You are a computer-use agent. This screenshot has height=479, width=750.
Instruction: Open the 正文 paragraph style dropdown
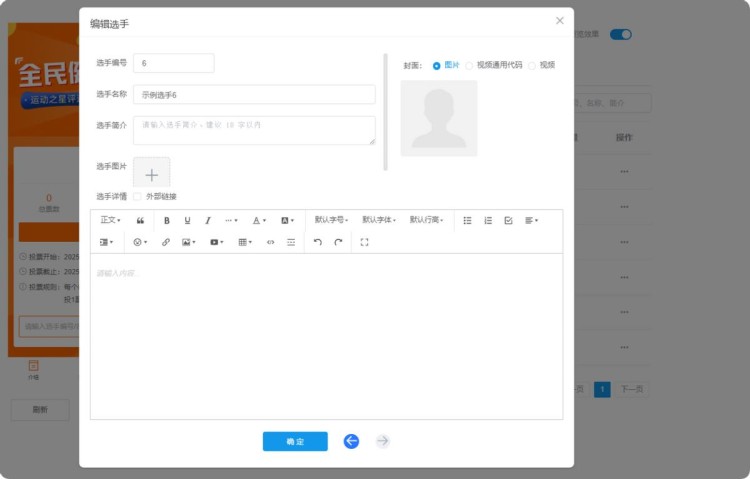110,220
